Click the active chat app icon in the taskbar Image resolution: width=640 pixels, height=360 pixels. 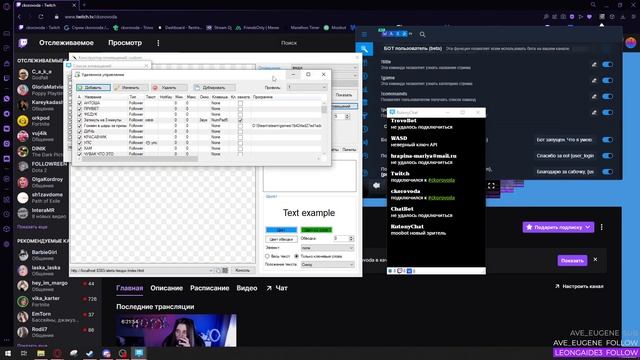(x=139, y=353)
